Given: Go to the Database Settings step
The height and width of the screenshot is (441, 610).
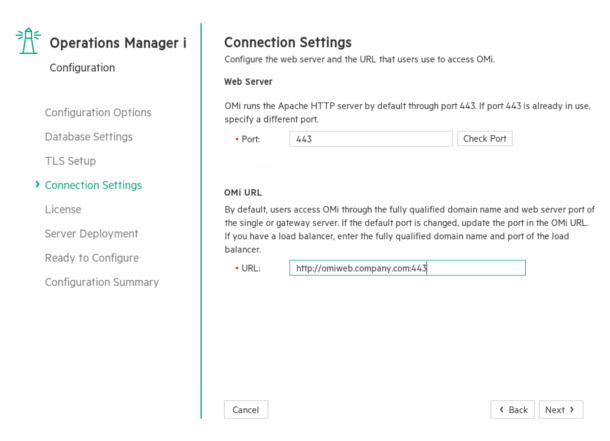Looking at the screenshot, I should [89, 137].
